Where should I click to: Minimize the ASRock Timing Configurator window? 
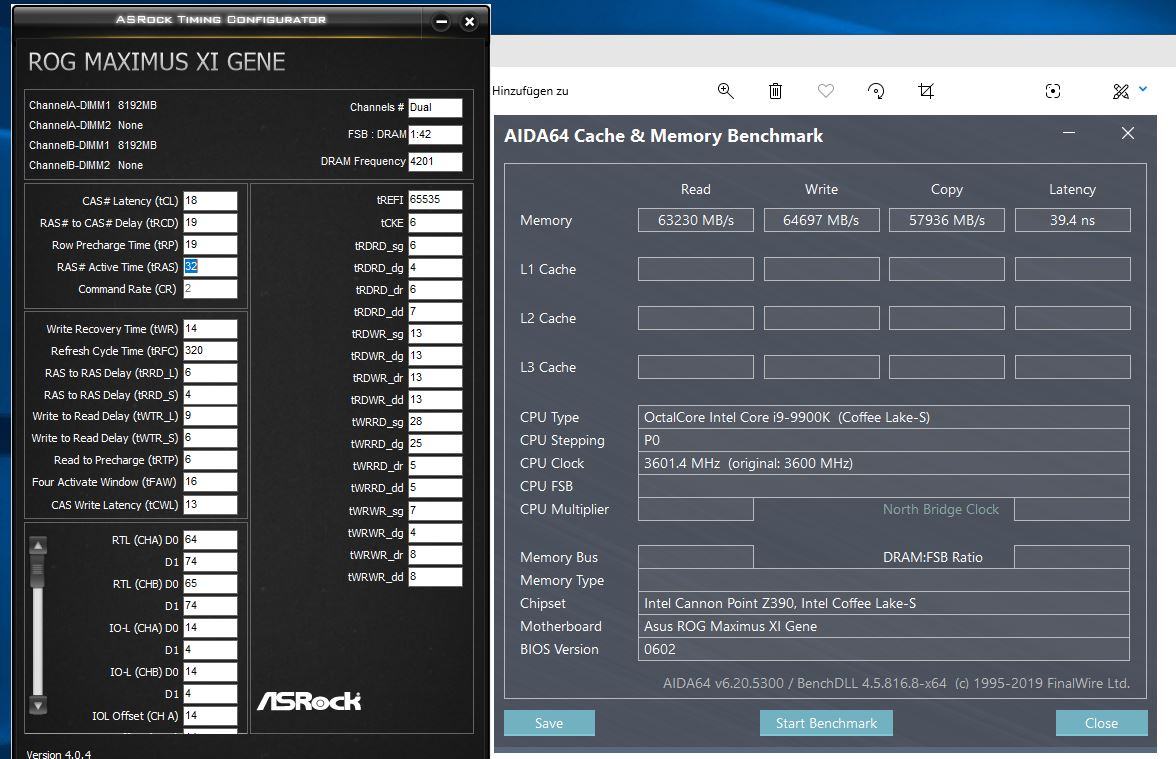(442, 22)
